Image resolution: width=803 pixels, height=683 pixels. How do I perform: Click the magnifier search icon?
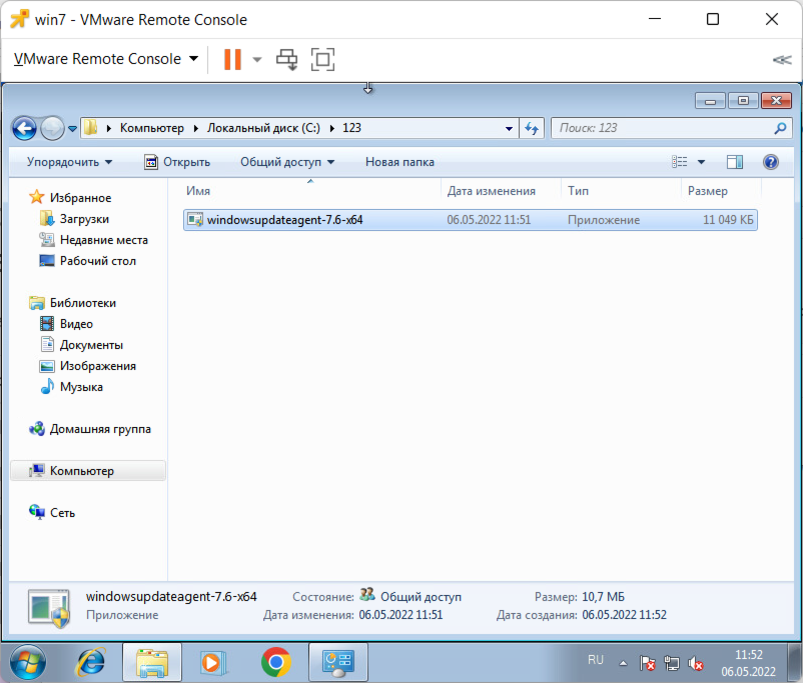pyautogui.click(x=780, y=128)
